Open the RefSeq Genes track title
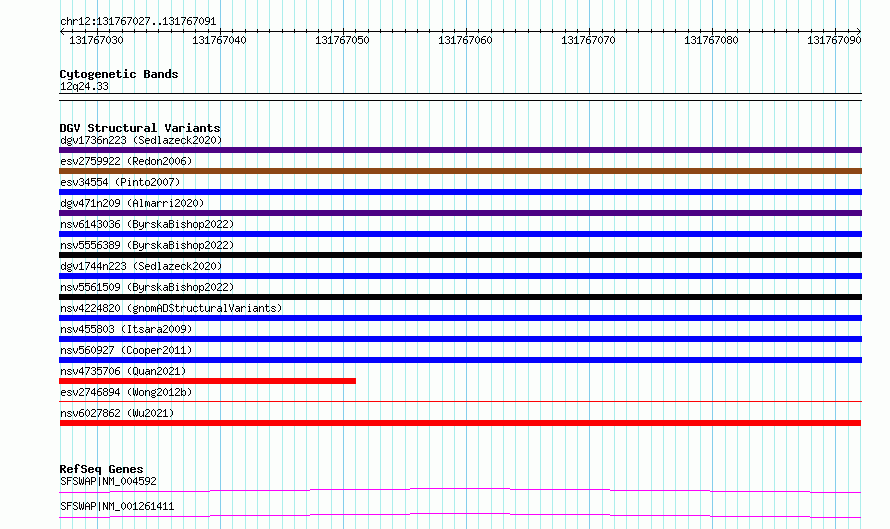This screenshot has height=529, width=890. [102, 469]
